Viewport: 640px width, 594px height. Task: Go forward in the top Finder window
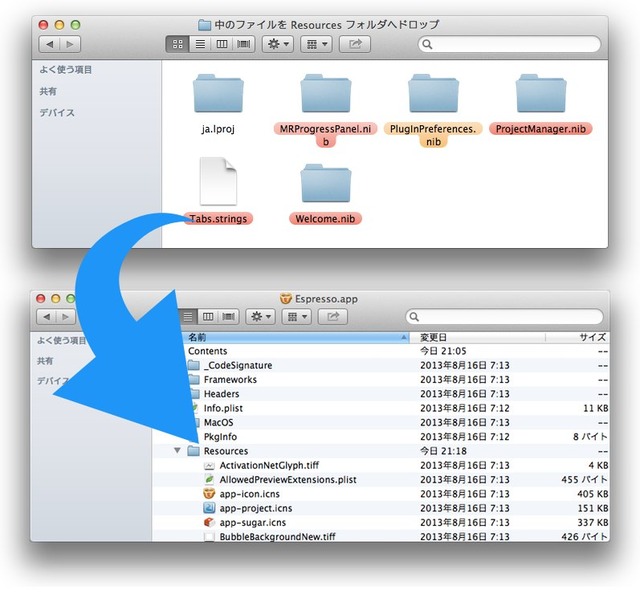point(70,44)
